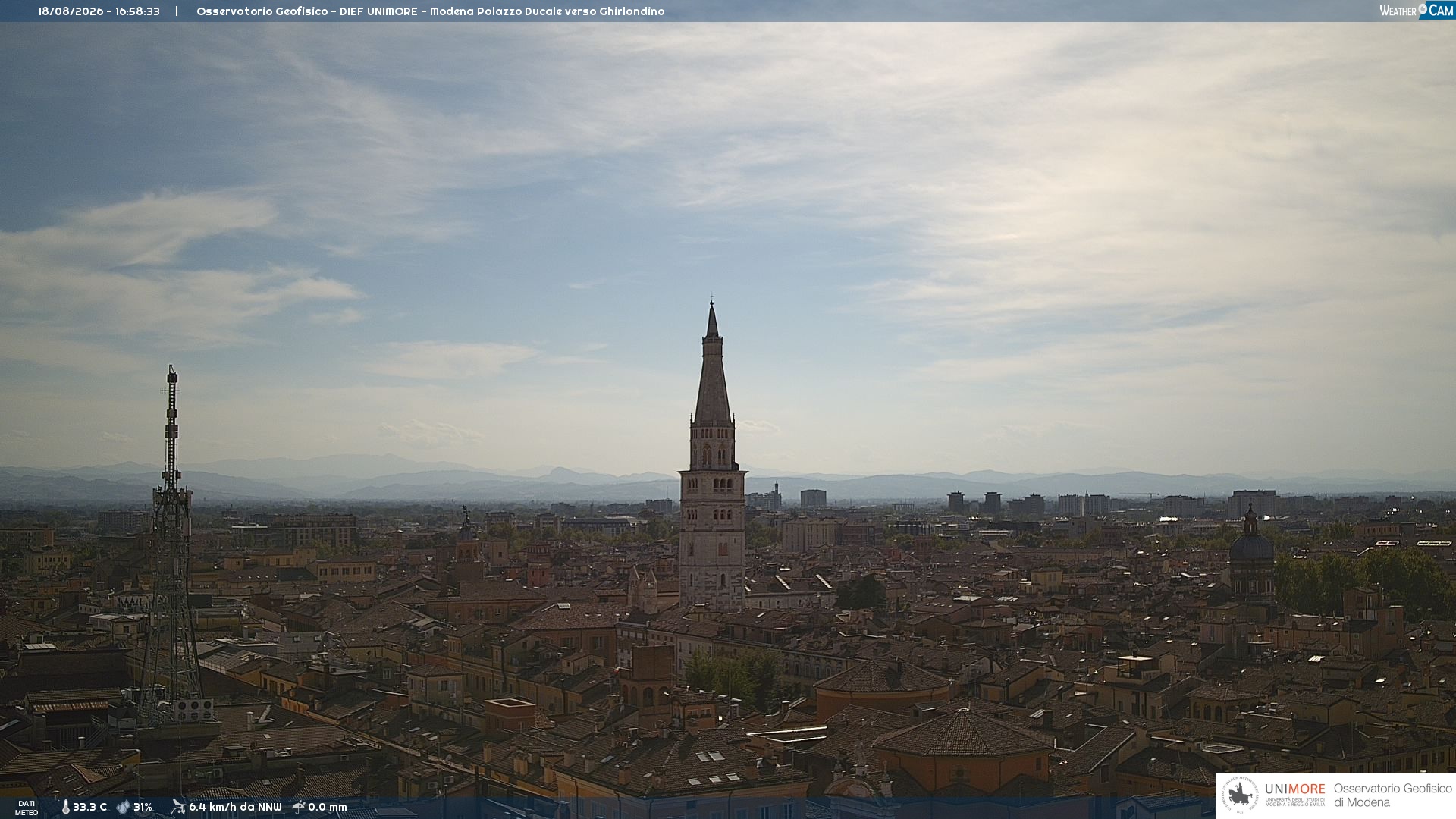Click the WeatherCam logo
Image resolution: width=1456 pixels, height=819 pixels.
click(x=1416, y=11)
